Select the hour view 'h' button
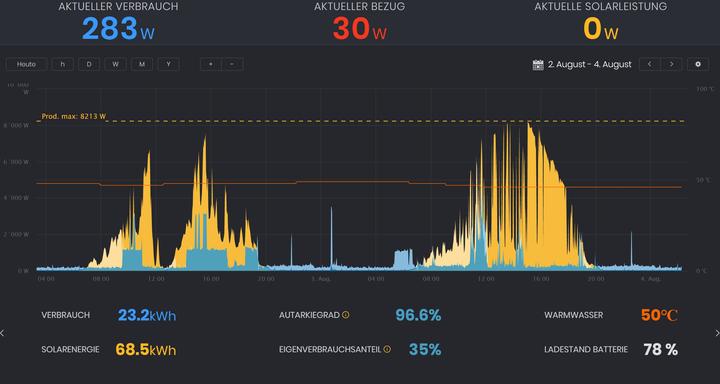The height and width of the screenshot is (384, 720). [x=62, y=64]
